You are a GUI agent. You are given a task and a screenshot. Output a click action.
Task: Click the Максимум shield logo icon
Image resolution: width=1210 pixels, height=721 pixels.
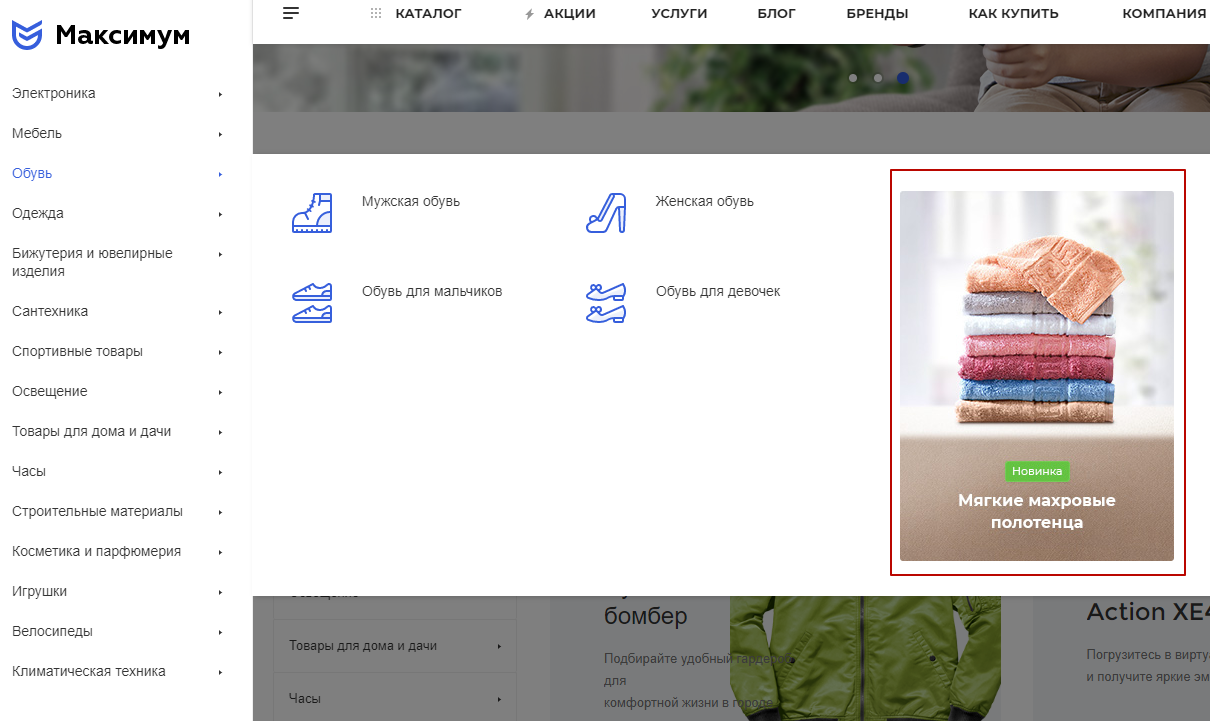(x=27, y=35)
